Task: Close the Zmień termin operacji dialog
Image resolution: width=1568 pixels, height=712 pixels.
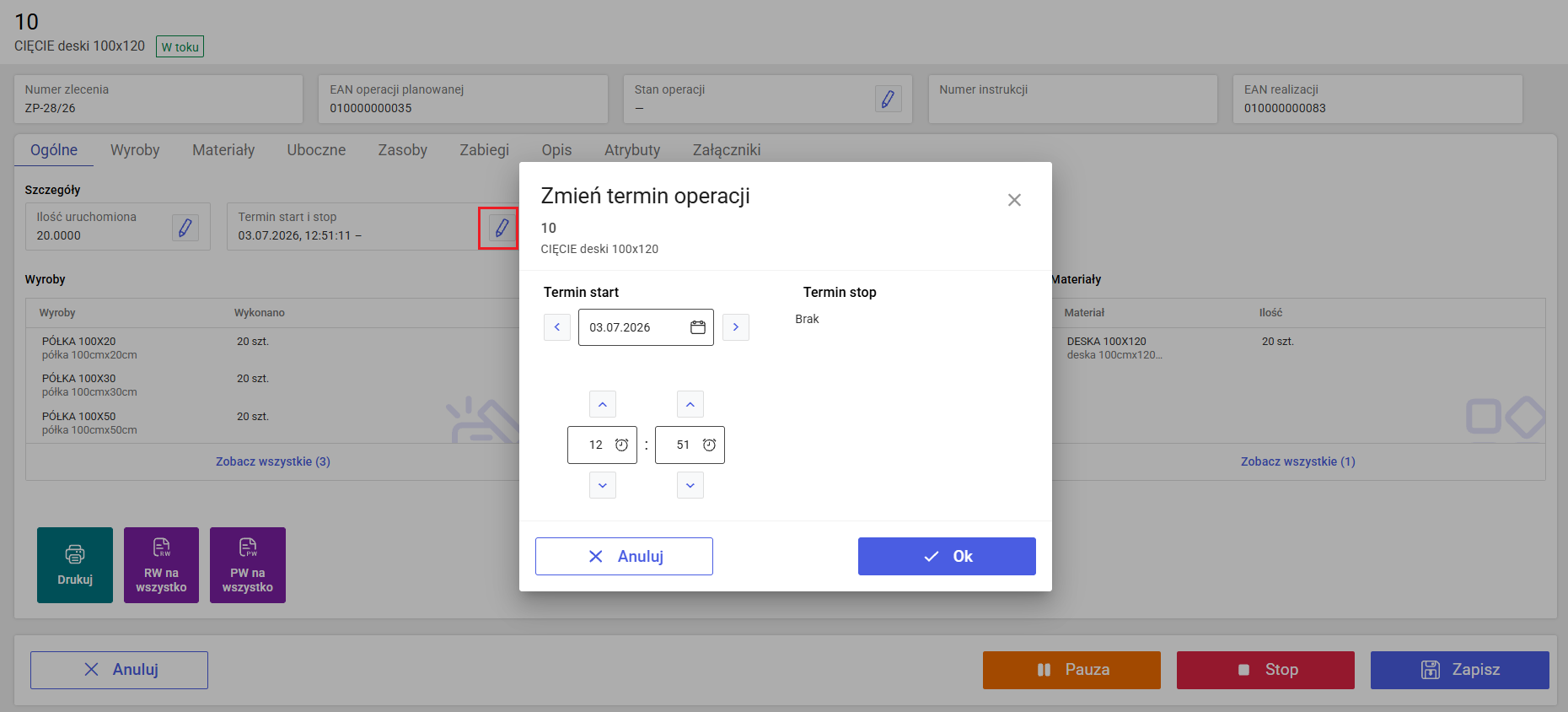Action: (x=1014, y=200)
